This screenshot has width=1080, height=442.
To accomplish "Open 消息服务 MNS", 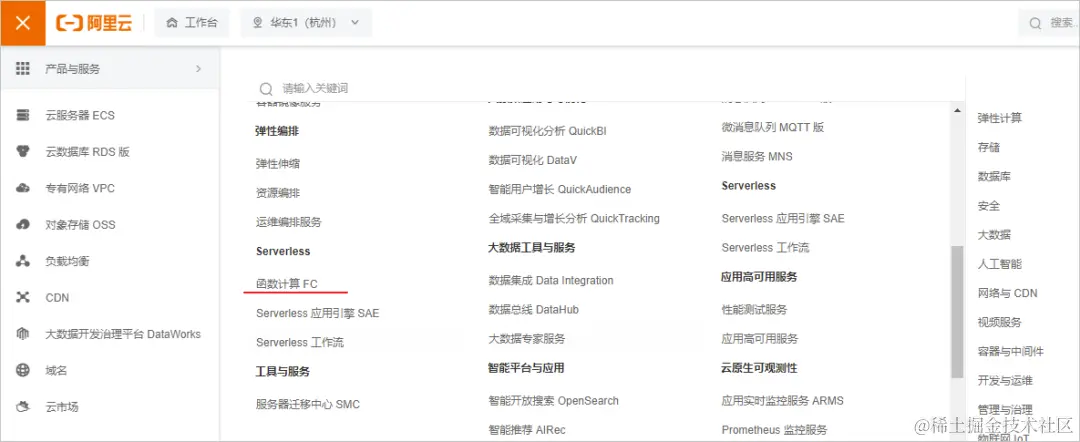I will (x=757, y=156).
